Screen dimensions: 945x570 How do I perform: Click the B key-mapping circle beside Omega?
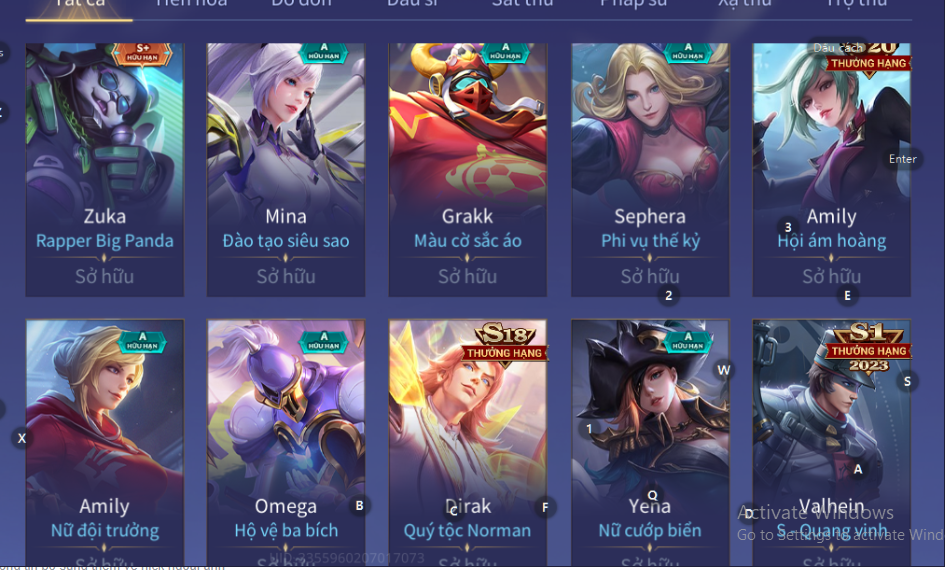pyautogui.click(x=359, y=506)
